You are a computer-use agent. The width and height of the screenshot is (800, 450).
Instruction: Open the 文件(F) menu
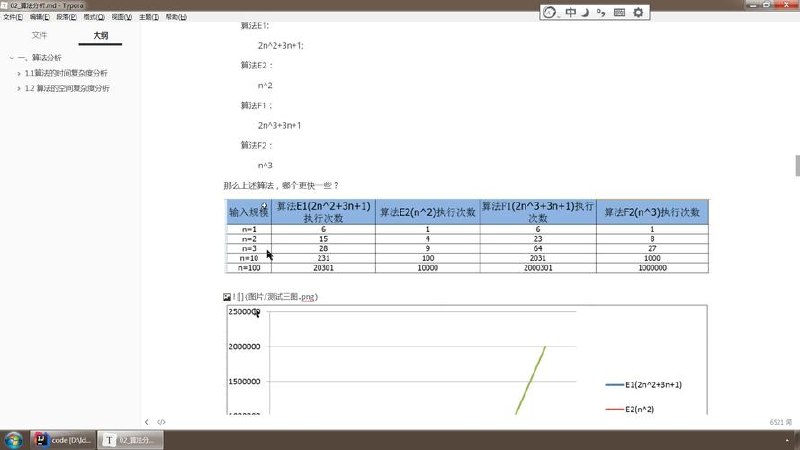[x=13, y=17]
